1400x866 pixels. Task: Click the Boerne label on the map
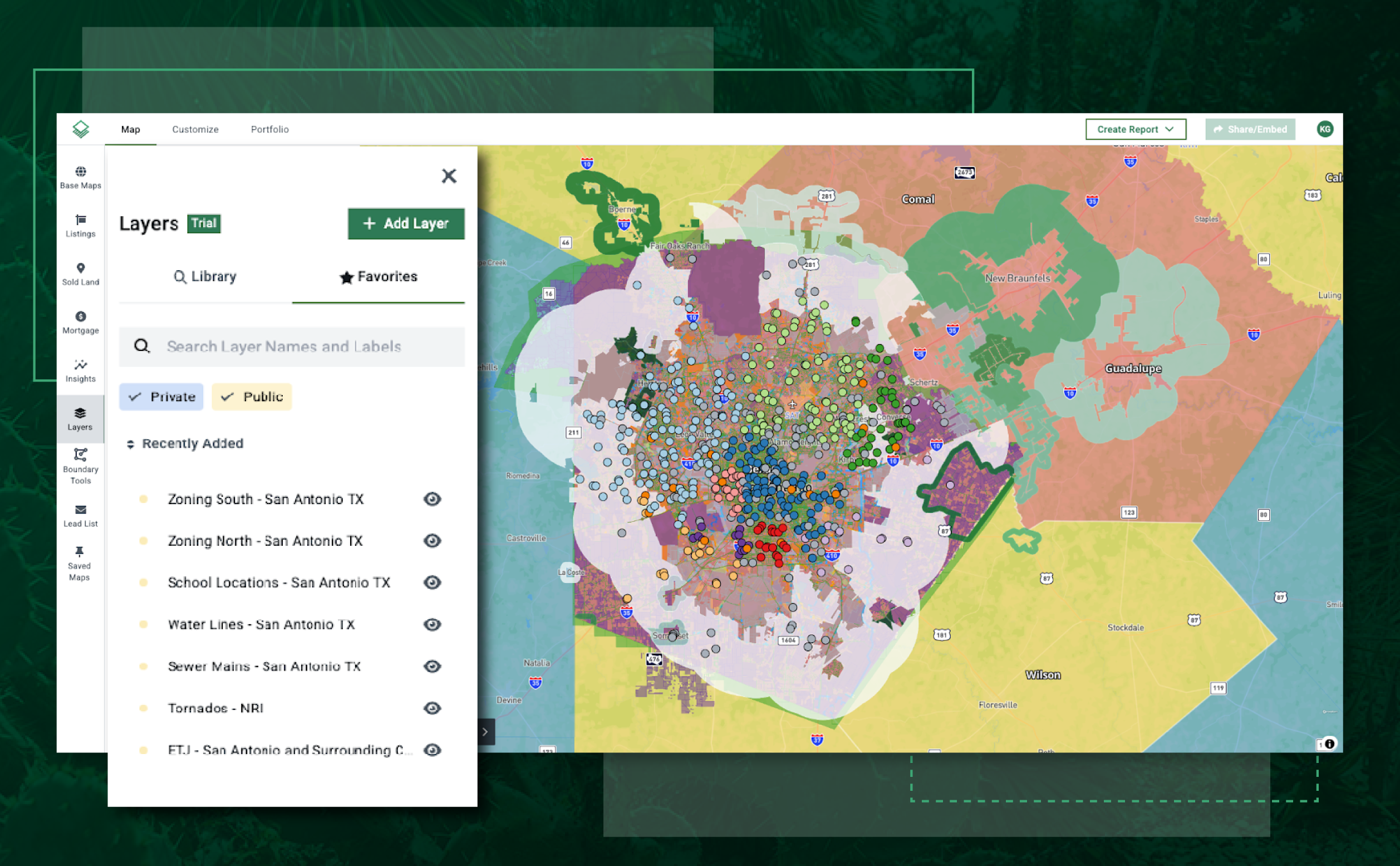click(622, 209)
